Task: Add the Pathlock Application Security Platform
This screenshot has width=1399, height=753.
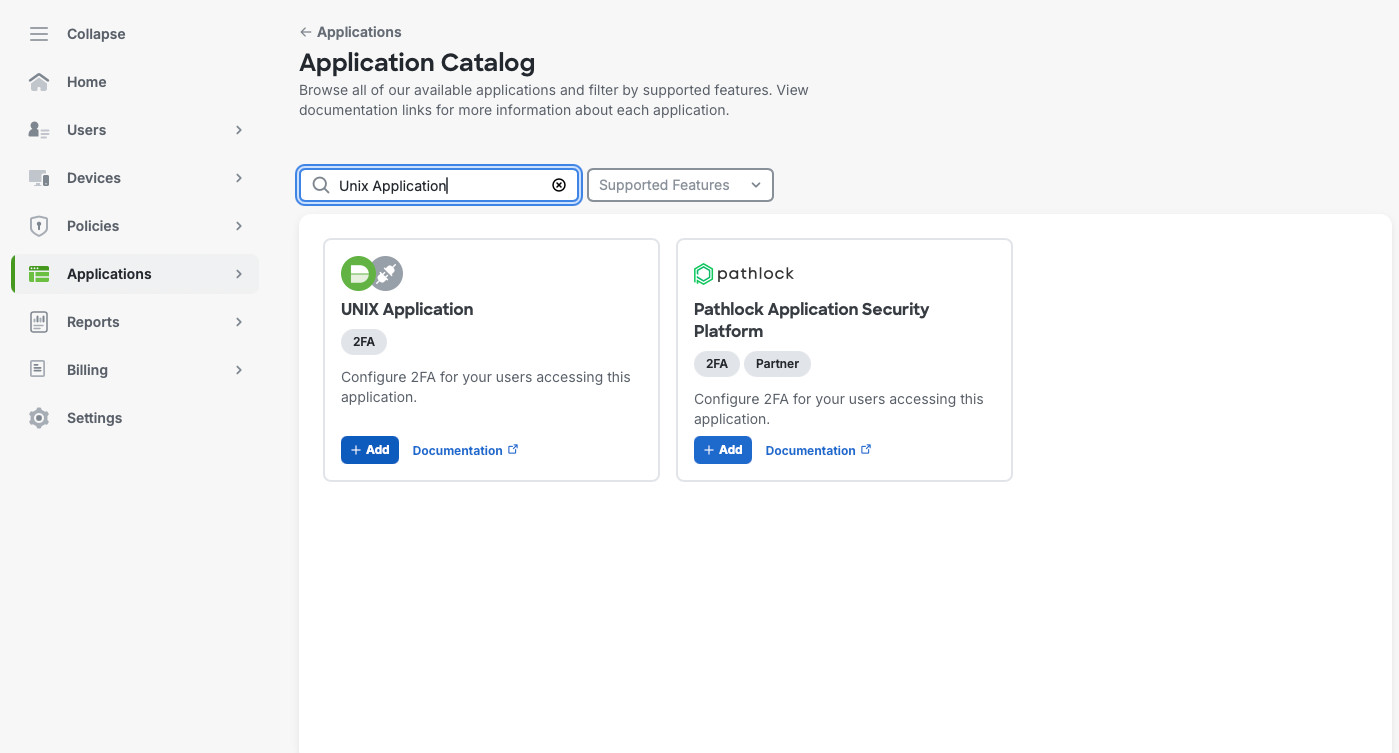Action: point(723,450)
